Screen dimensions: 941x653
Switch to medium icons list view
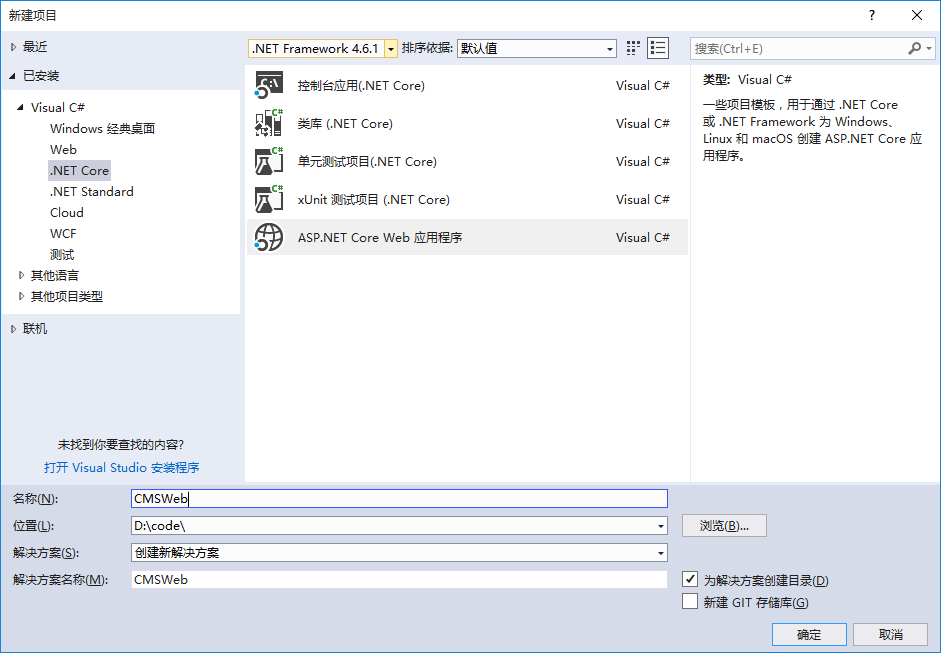pos(658,48)
